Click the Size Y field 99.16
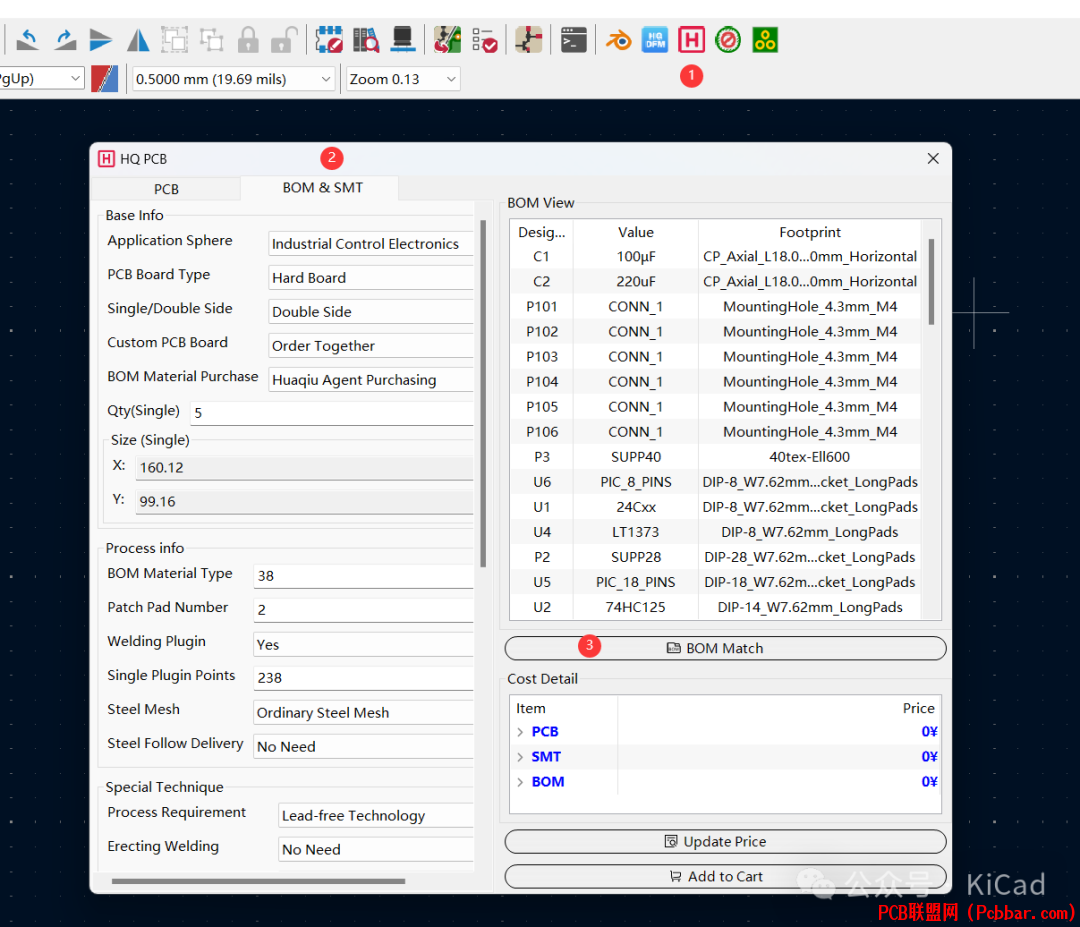The image size is (1080, 927). [x=304, y=501]
